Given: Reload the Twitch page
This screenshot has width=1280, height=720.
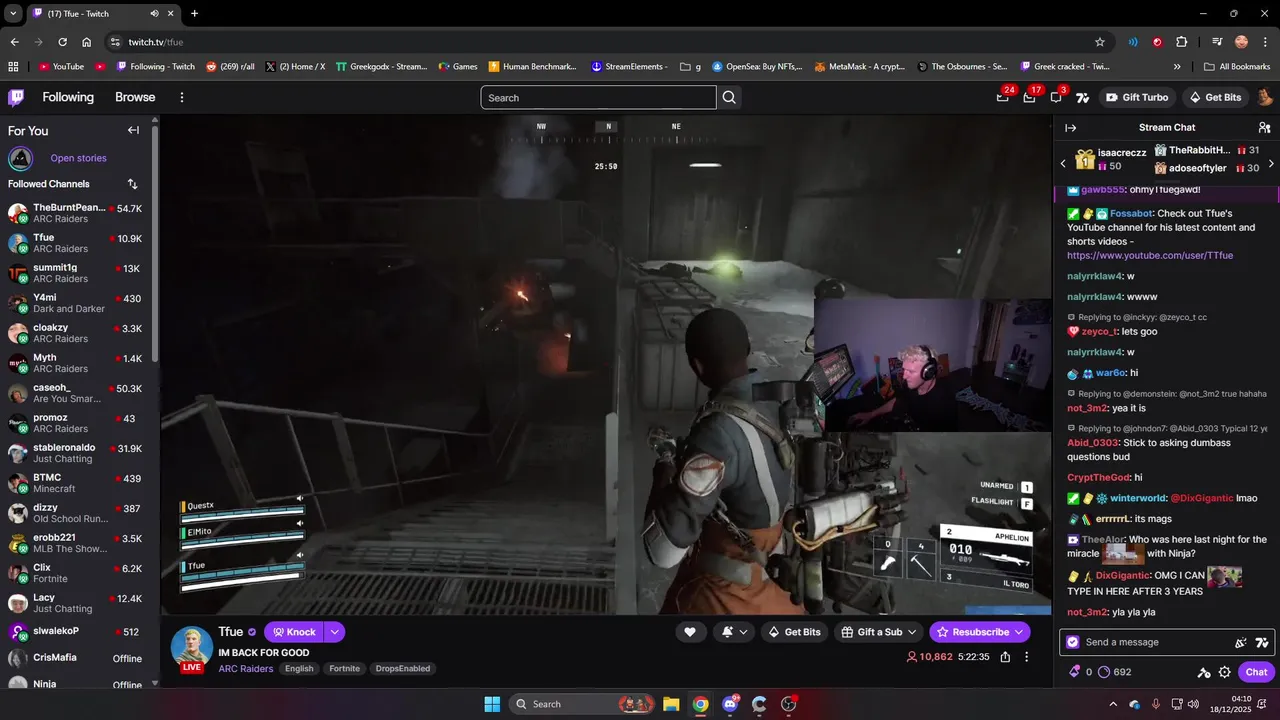Looking at the screenshot, I should [x=62, y=42].
